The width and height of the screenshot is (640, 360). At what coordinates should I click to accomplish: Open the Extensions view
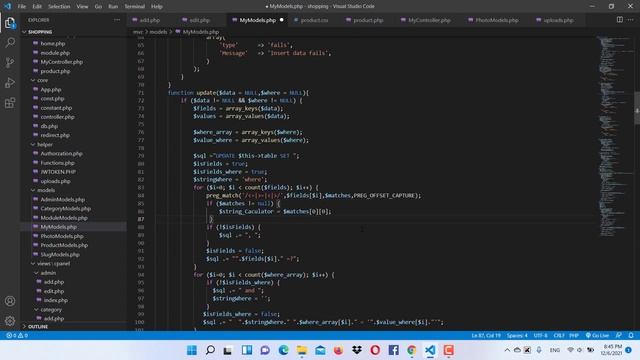(x=10, y=102)
